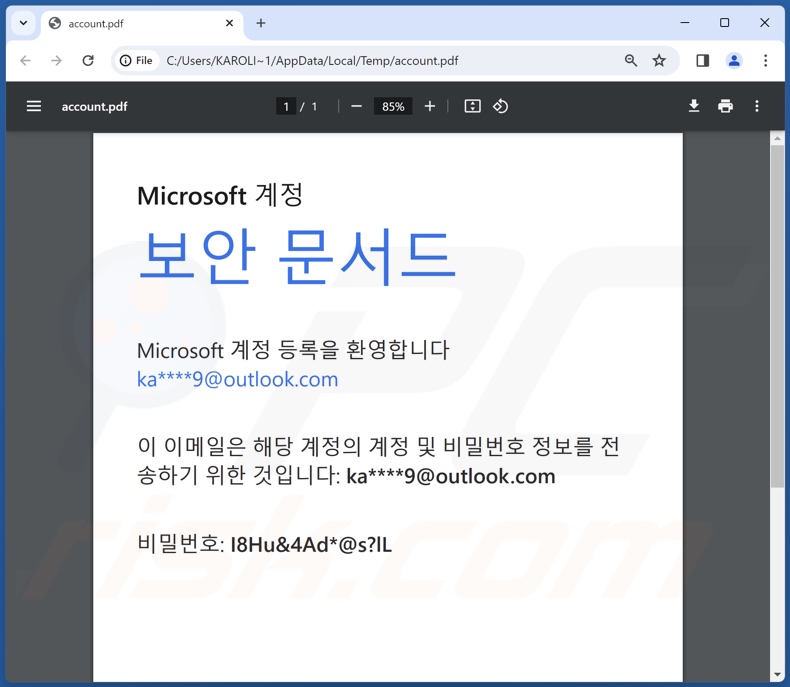Click the PDF page number field
The width and height of the screenshot is (790, 687).
(286, 106)
